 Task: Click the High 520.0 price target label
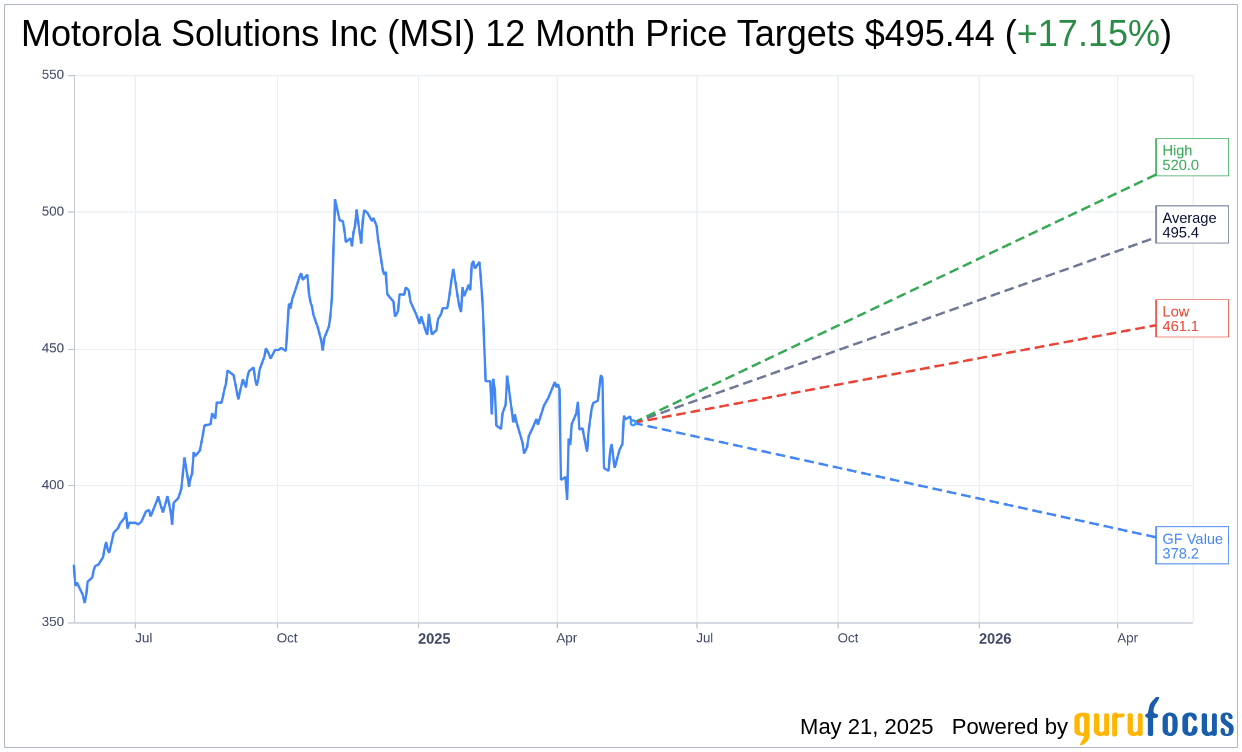coord(1192,157)
